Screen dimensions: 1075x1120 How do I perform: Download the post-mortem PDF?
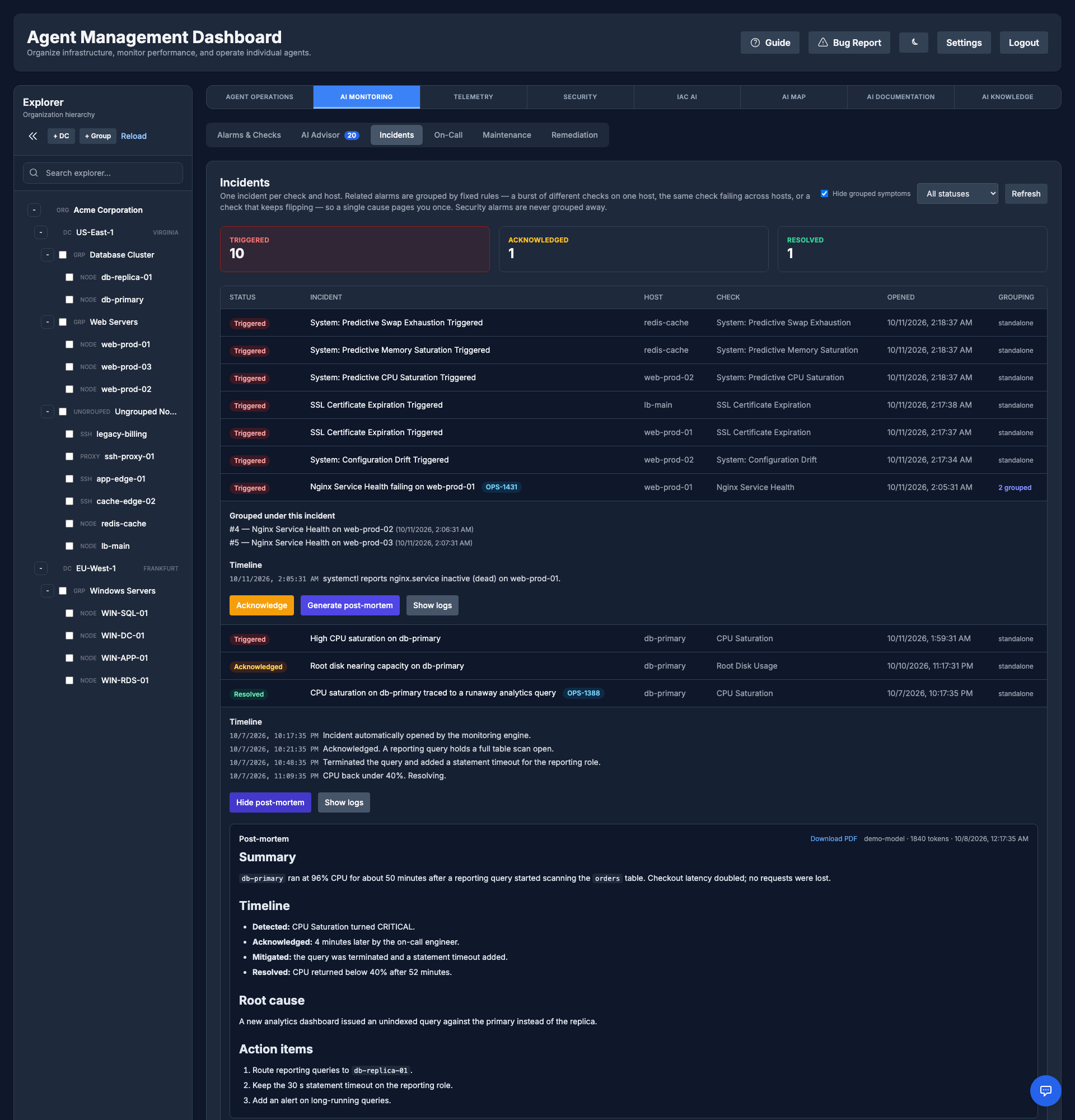coord(833,838)
